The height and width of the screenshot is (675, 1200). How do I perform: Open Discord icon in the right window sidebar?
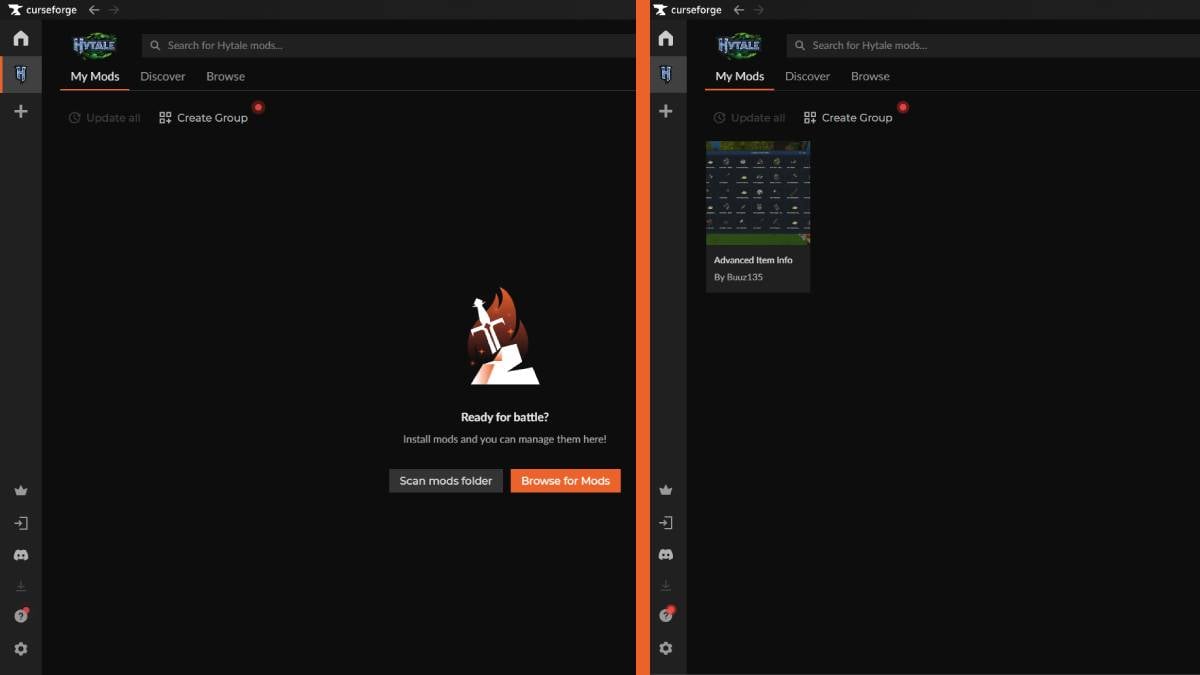pyautogui.click(x=665, y=554)
